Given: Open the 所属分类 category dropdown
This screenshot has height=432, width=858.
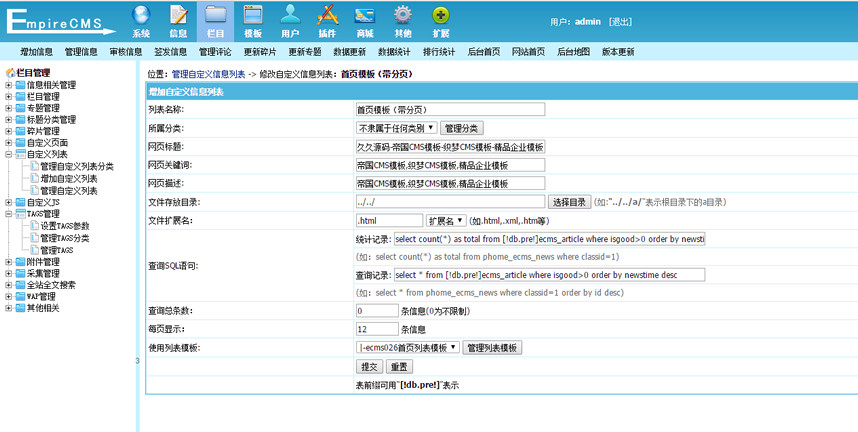Looking at the screenshot, I should tap(396, 128).
